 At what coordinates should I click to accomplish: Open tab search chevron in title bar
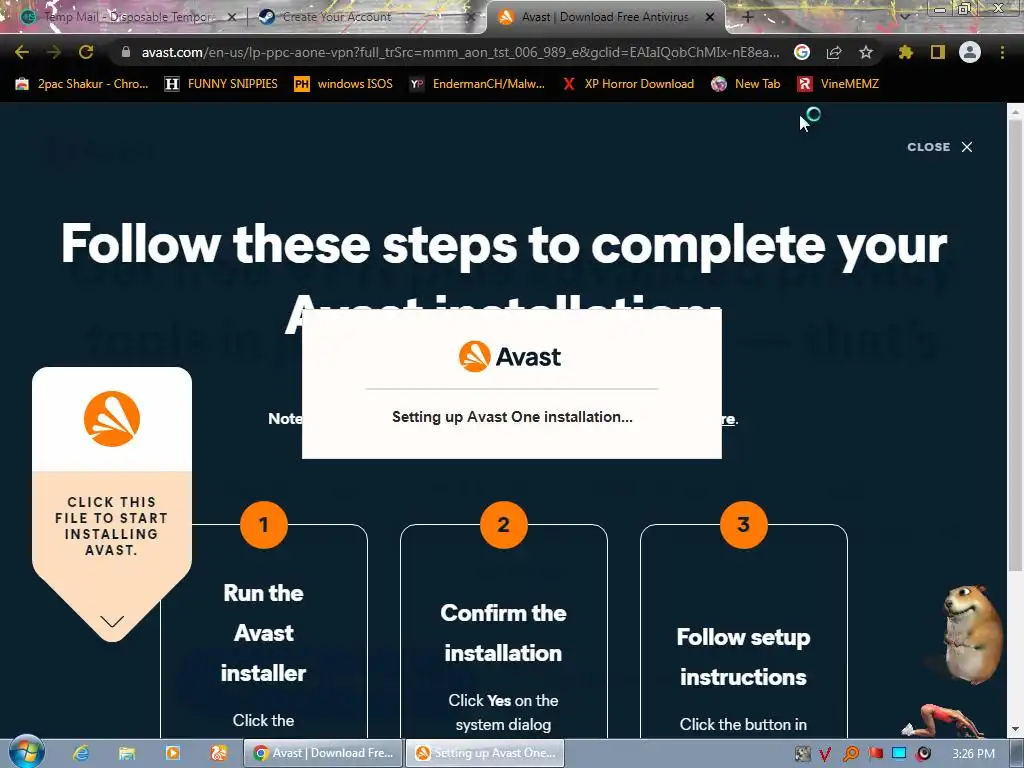904,17
